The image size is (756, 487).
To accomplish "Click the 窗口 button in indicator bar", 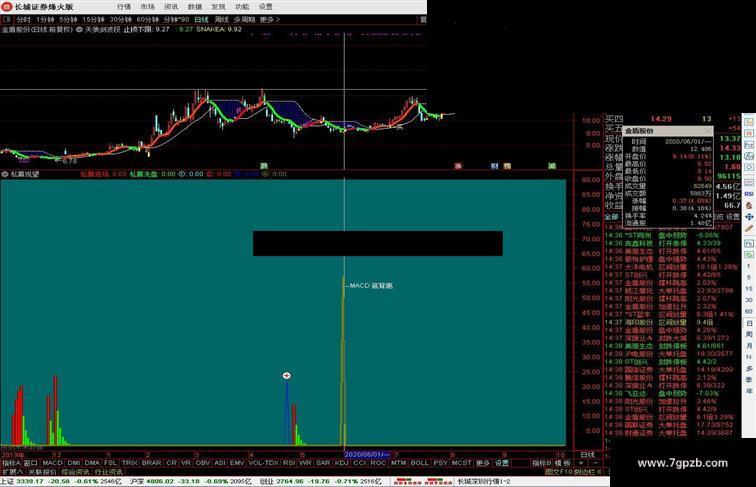I will pos(30,462).
